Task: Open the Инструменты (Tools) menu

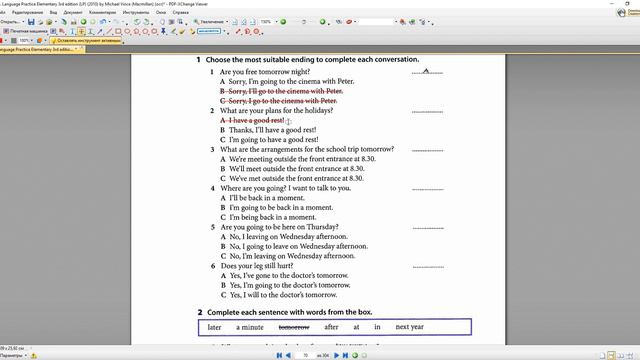Action: click(136, 13)
